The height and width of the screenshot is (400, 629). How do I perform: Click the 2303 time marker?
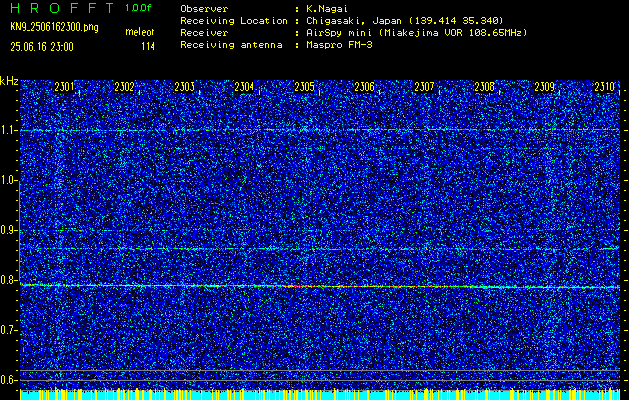click(x=185, y=87)
